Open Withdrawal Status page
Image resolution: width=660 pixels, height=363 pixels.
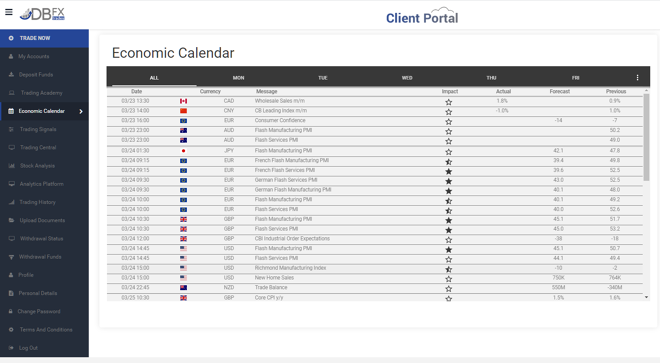pos(41,239)
